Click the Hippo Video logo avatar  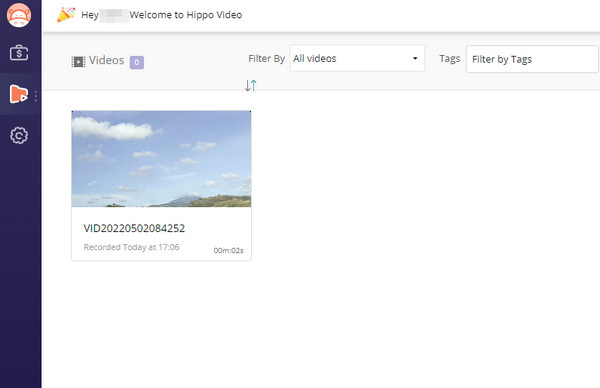(19, 15)
